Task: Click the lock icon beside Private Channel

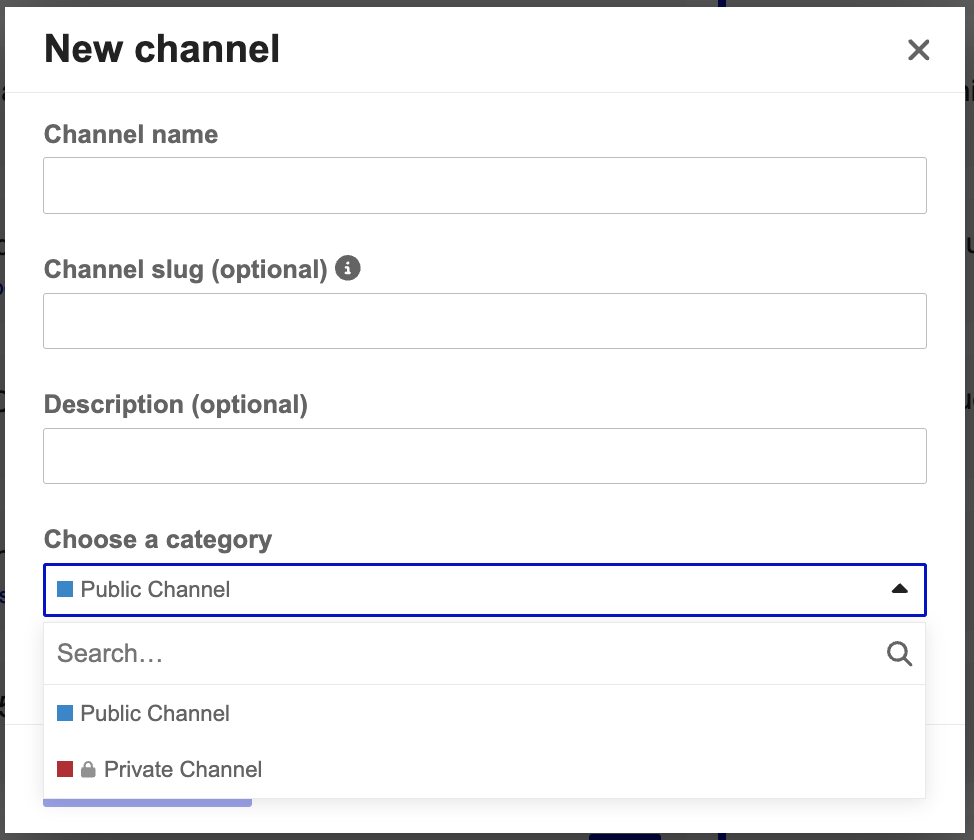Action: [x=88, y=770]
